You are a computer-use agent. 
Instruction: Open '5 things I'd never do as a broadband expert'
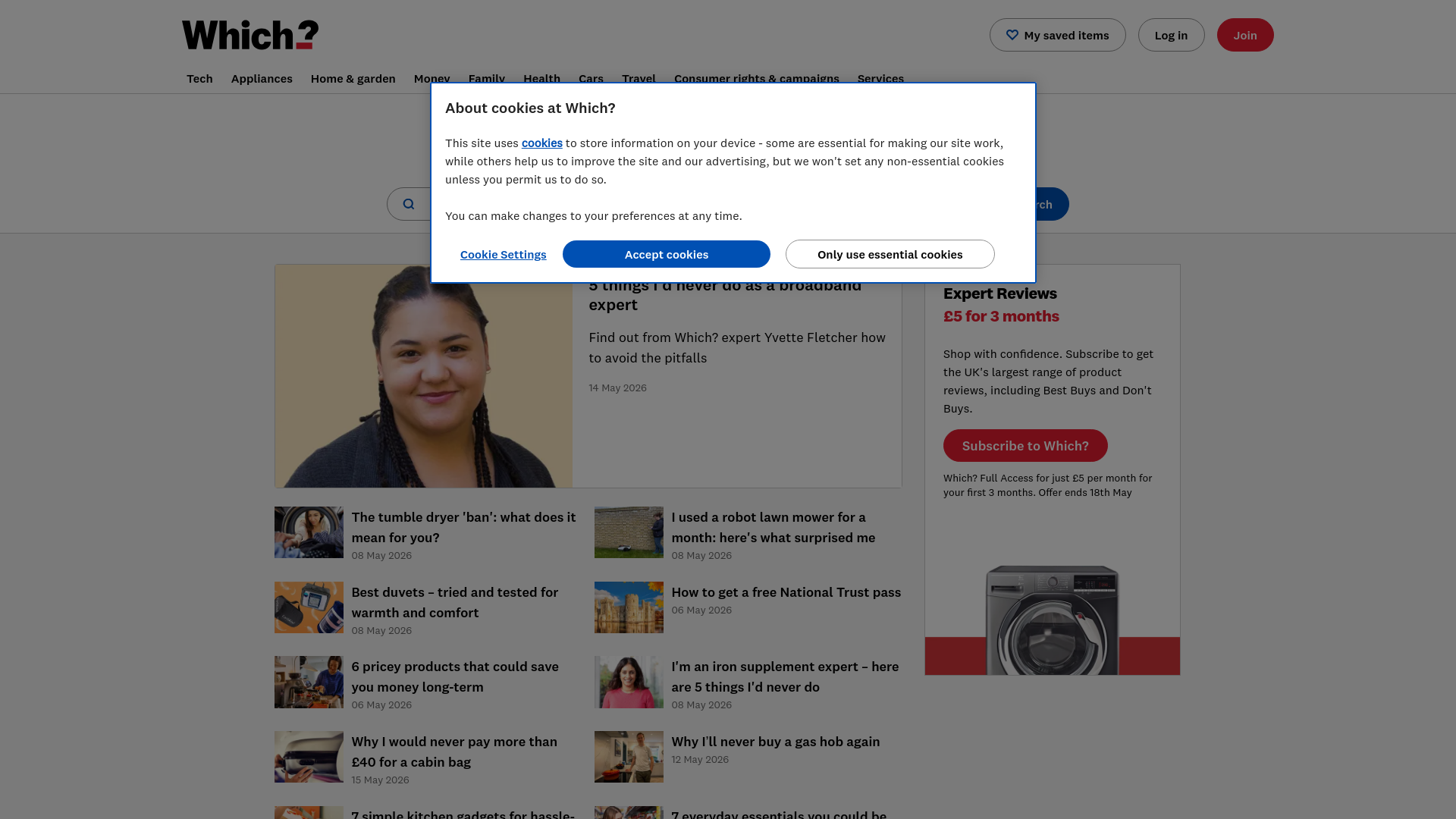click(x=725, y=295)
